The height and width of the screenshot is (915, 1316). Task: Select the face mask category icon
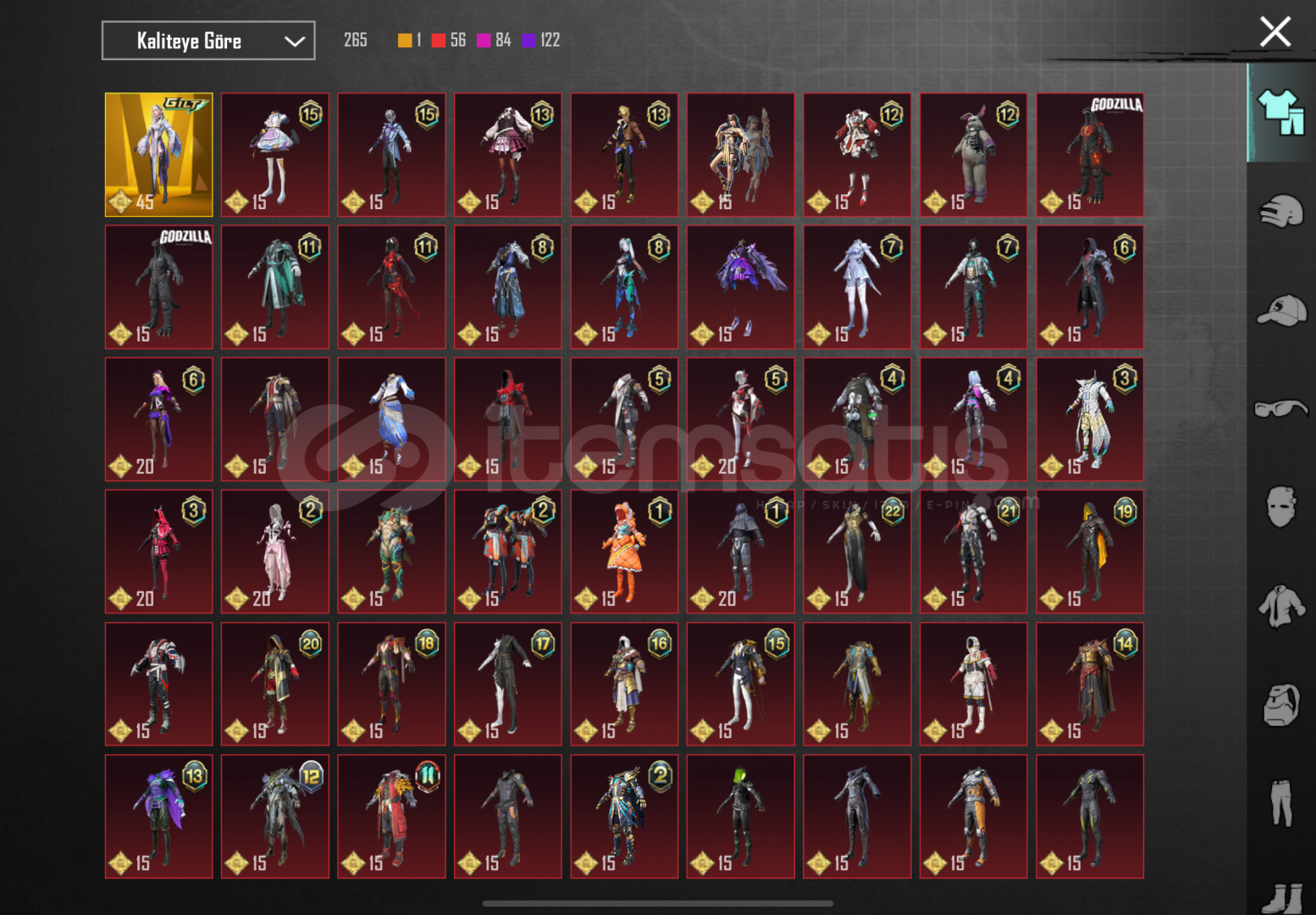1280,507
